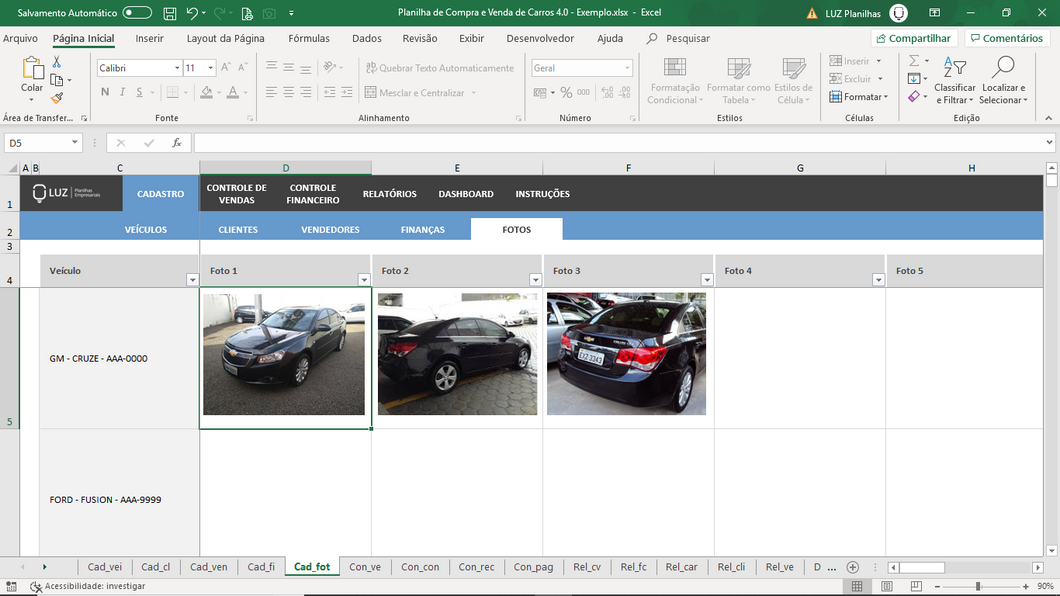Open RELATÓRIOS navigation button
Viewport: 1060px width, 596px height.
[389, 194]
